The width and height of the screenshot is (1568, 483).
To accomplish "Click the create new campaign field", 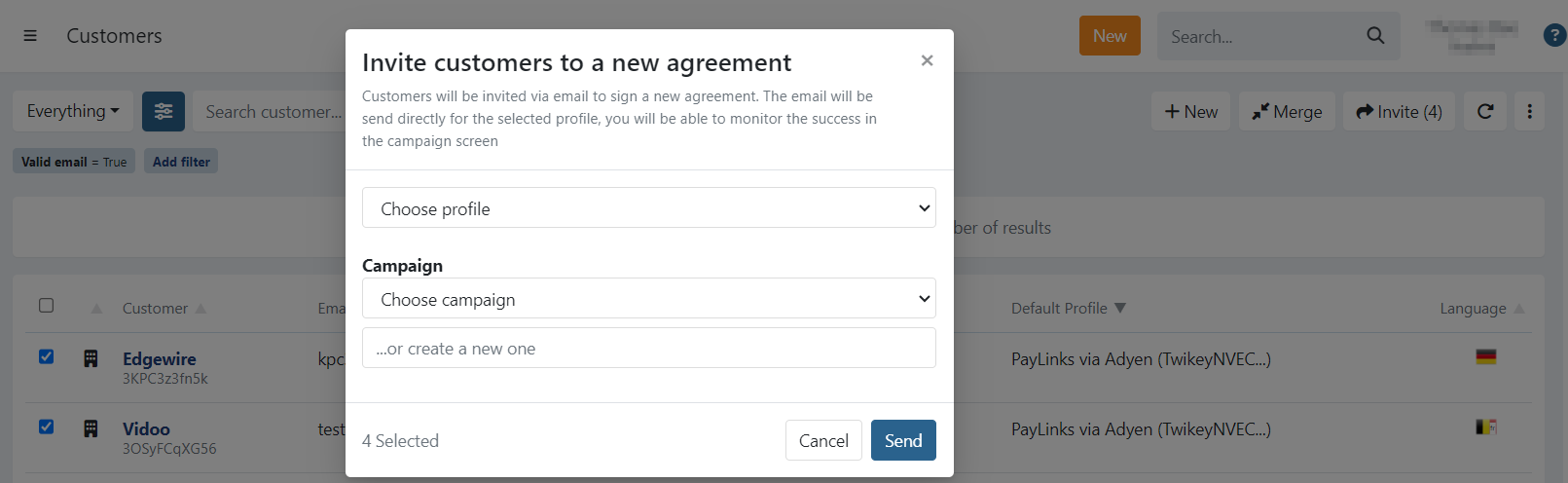I will point(648,349).
